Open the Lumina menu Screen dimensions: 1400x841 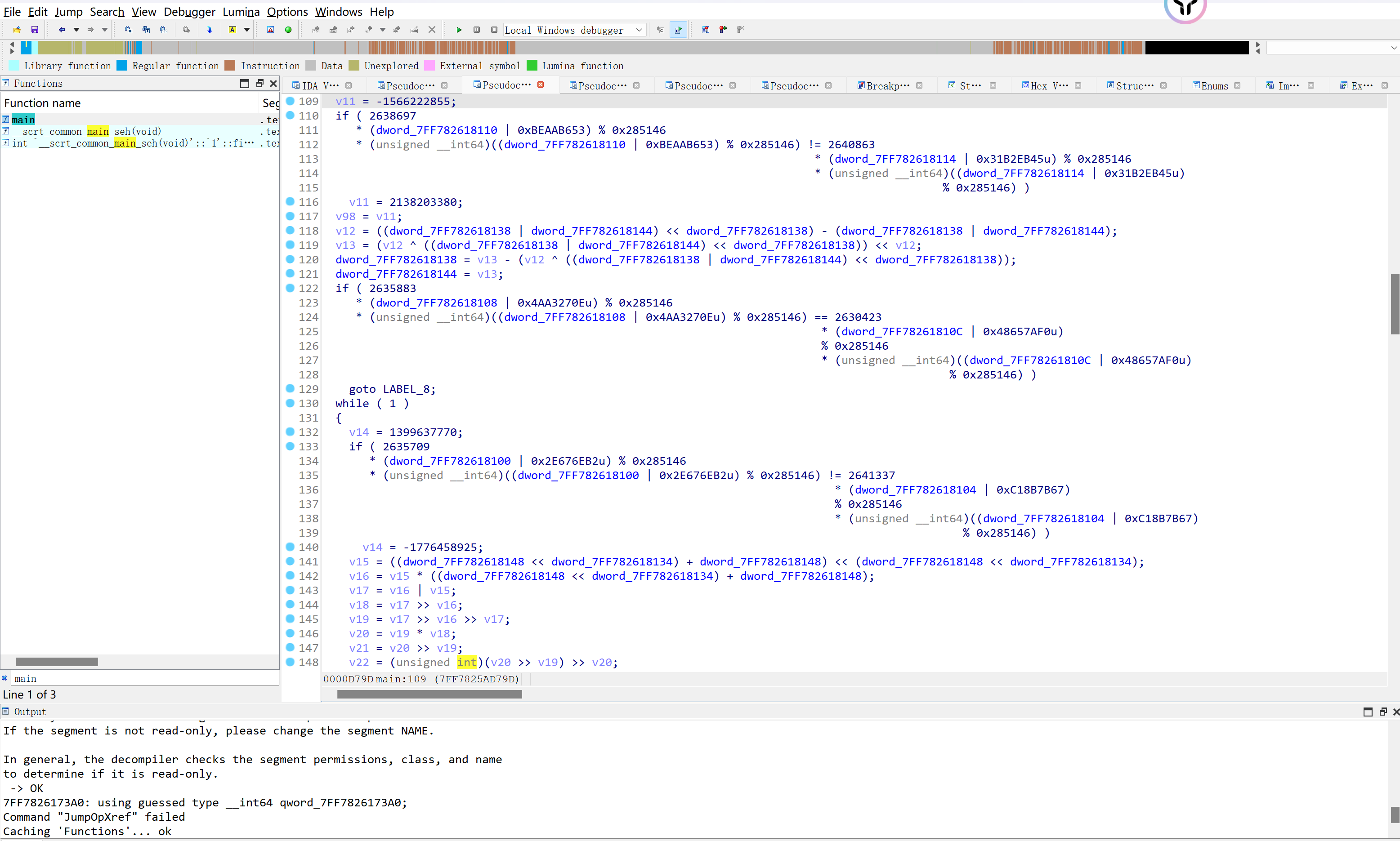click(x=242, y=11)
